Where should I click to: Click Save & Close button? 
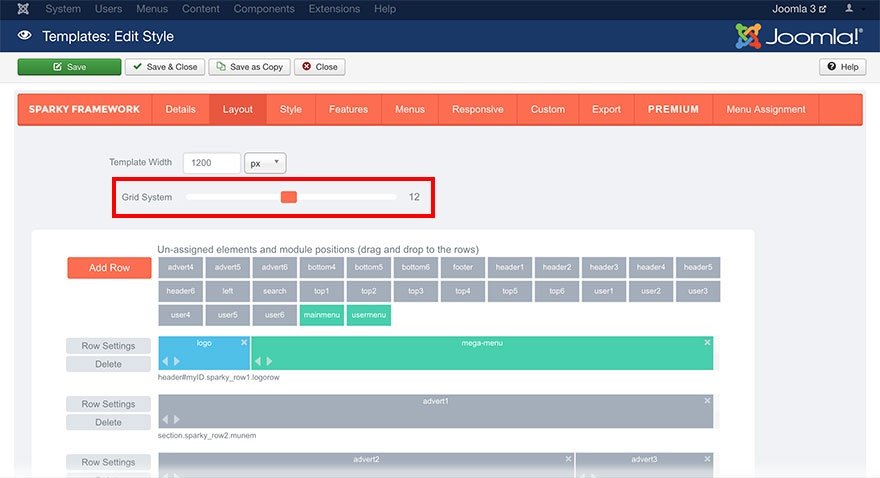pos(165,67)
